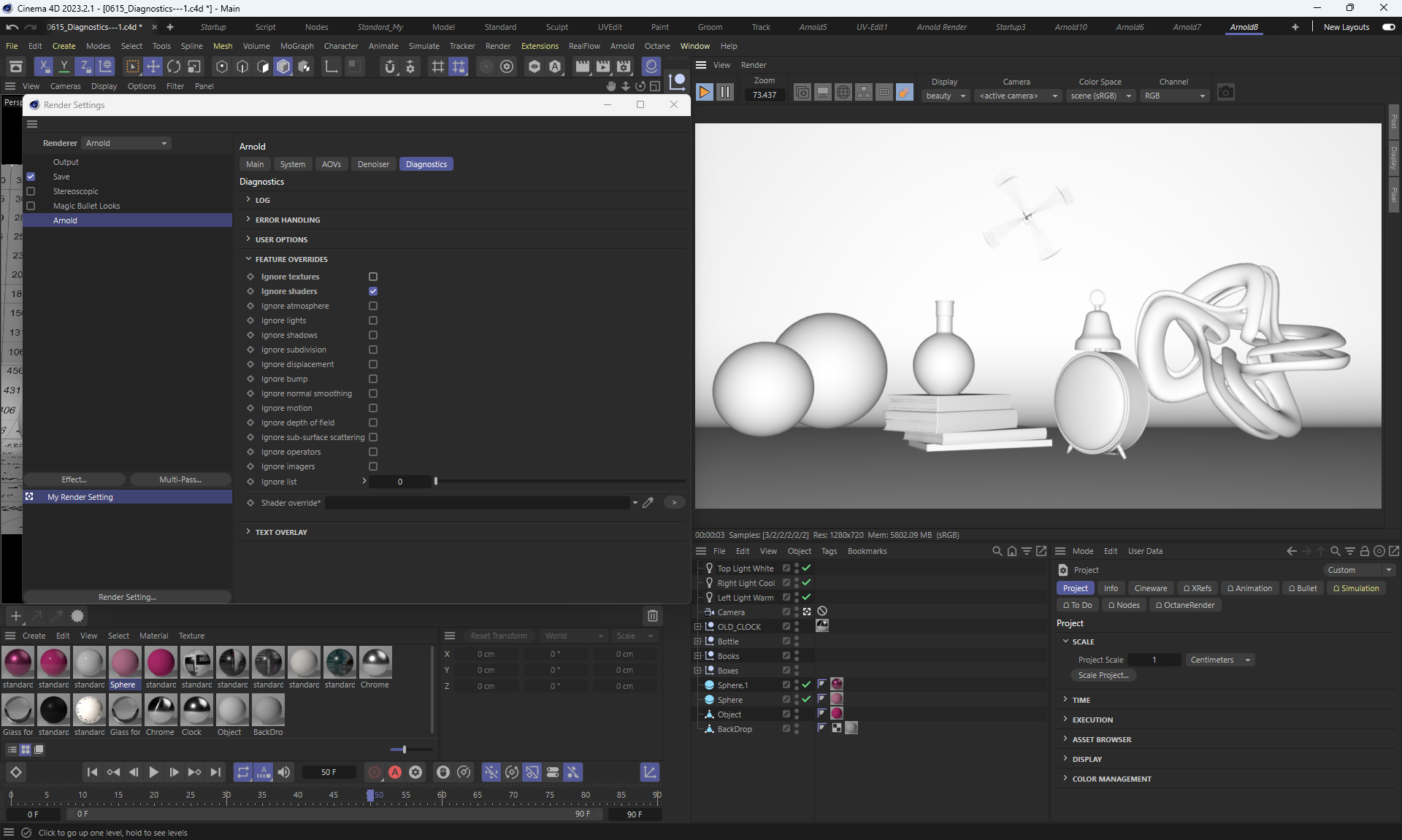Viewport: 1402px width, 840px height.
Task: Click the Ignore list slider handle
Action: (436, 482)
